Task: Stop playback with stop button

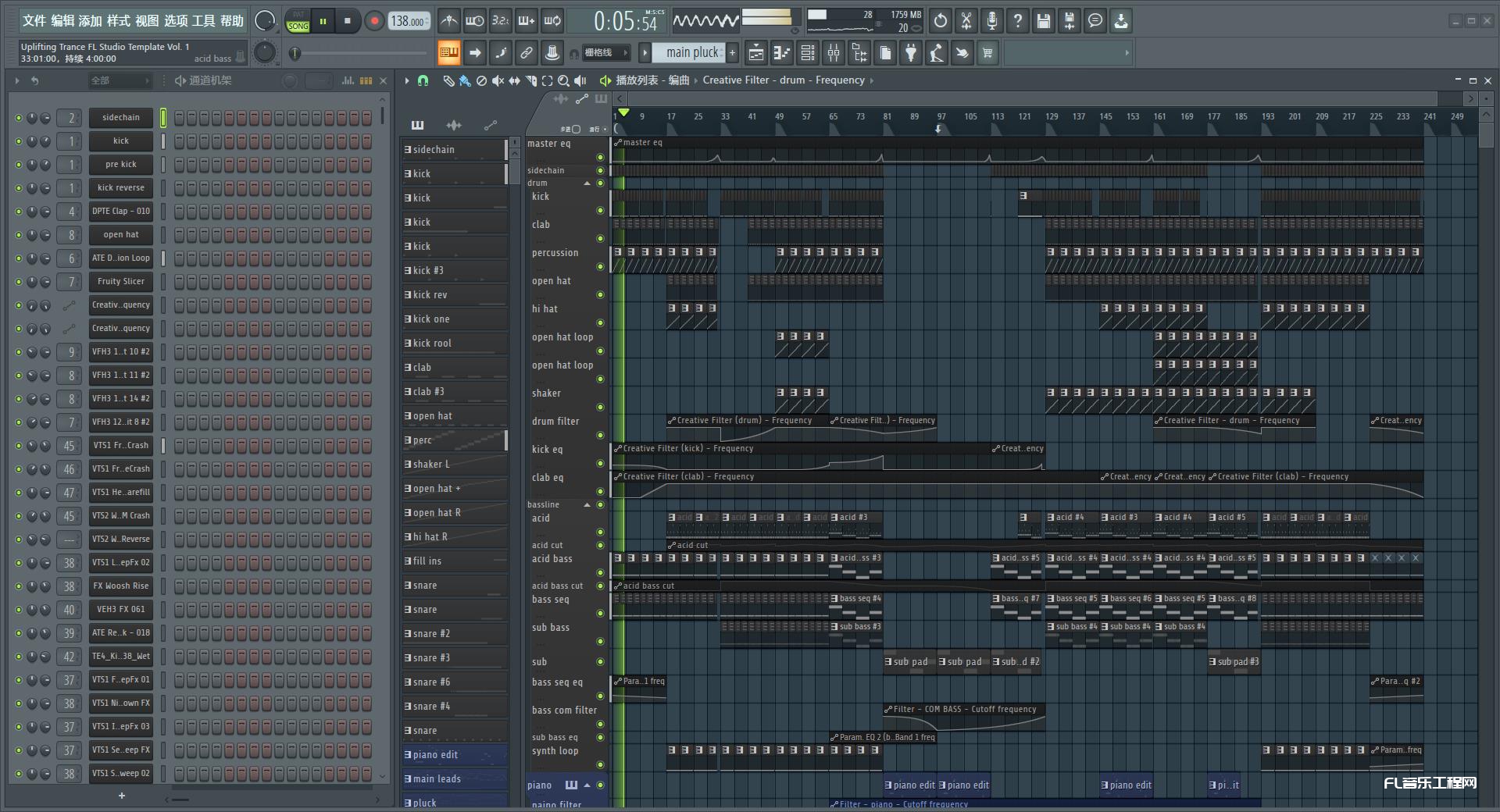Action: [347, 21]
